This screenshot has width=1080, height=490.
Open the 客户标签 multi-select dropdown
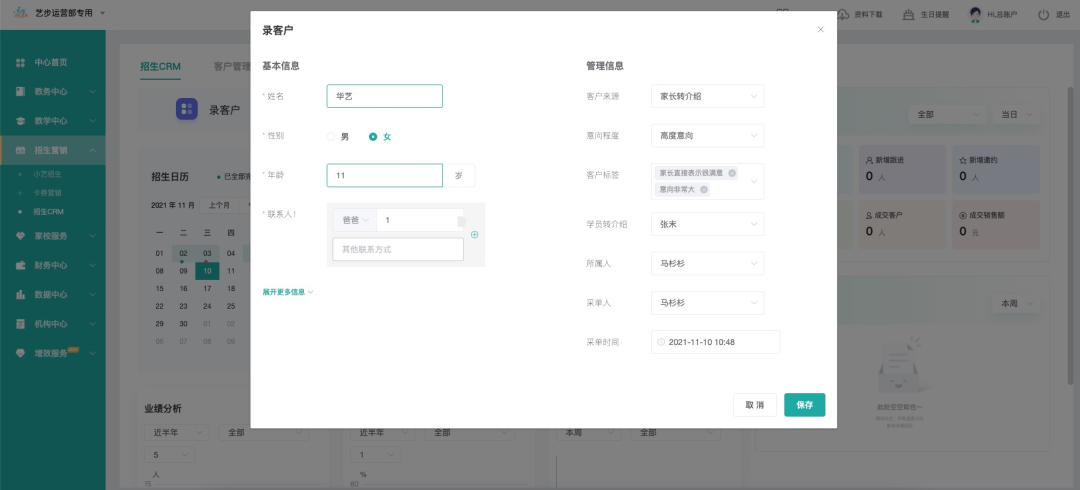coord(707,181)
